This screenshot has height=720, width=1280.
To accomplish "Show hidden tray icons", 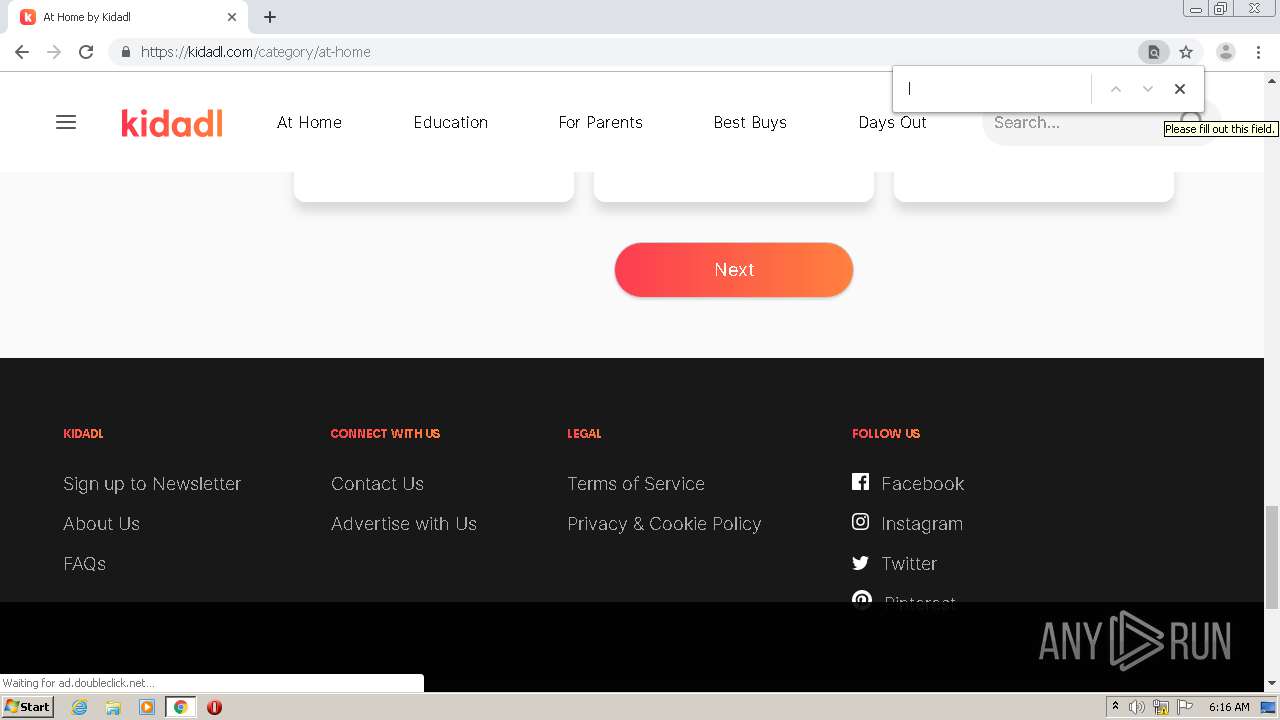I will tap(1115, 707).
